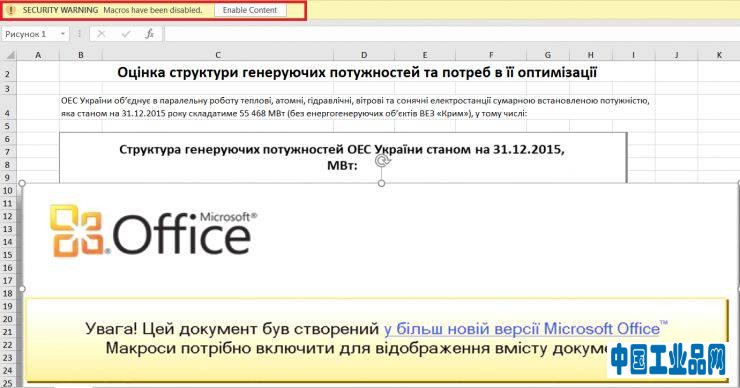Select column C header
The image size is (740, 388).
click(218, 55)
